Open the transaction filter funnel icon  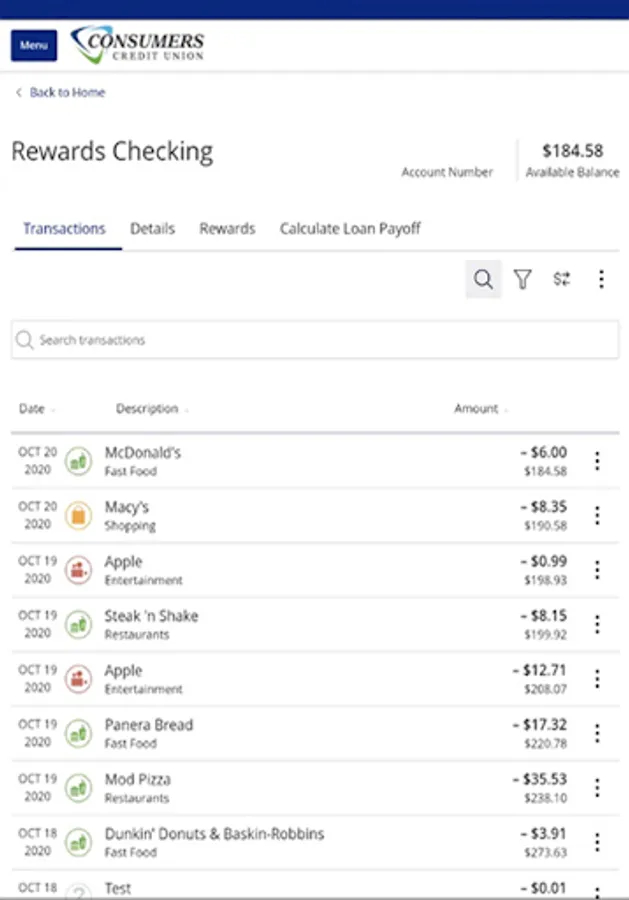[x=522, y=280]
